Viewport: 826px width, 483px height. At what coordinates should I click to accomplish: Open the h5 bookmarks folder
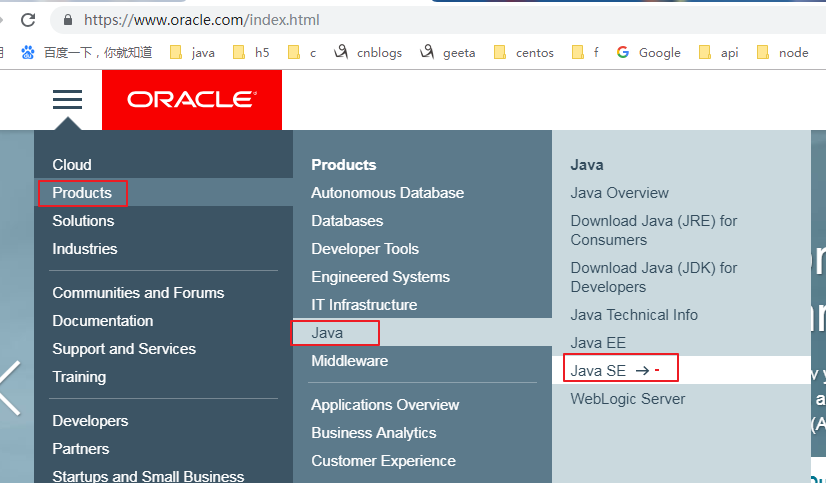(x=251, y=52)
